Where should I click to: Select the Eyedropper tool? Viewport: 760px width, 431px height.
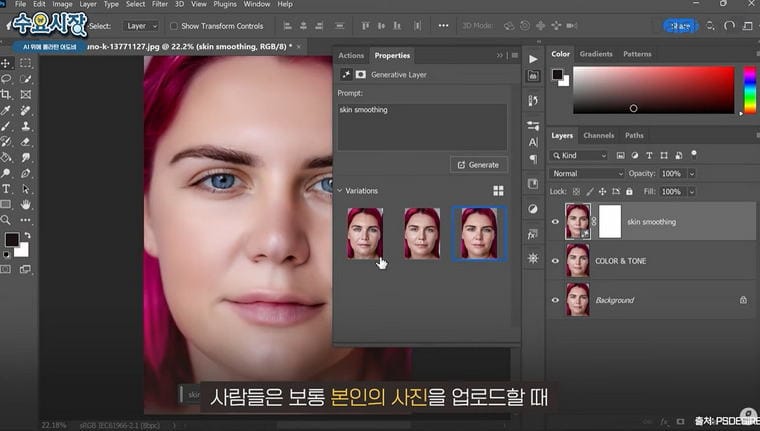(6, 110)
